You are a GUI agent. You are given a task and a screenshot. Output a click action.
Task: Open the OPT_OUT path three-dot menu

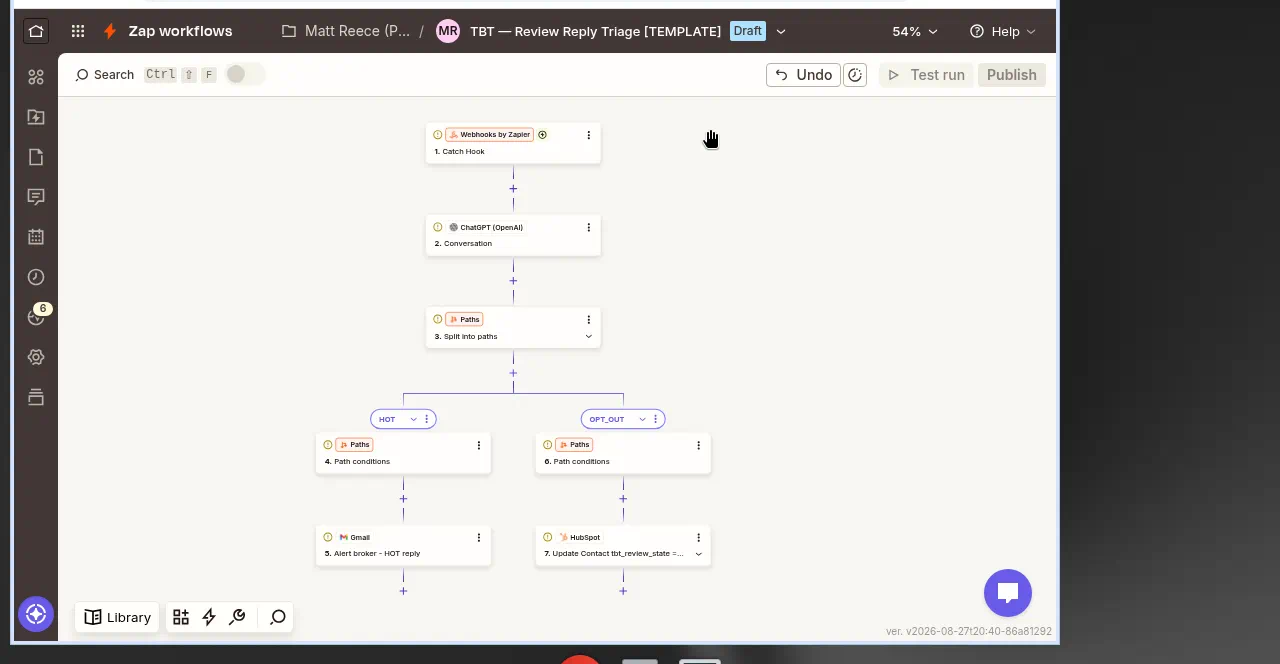(656, 419)
